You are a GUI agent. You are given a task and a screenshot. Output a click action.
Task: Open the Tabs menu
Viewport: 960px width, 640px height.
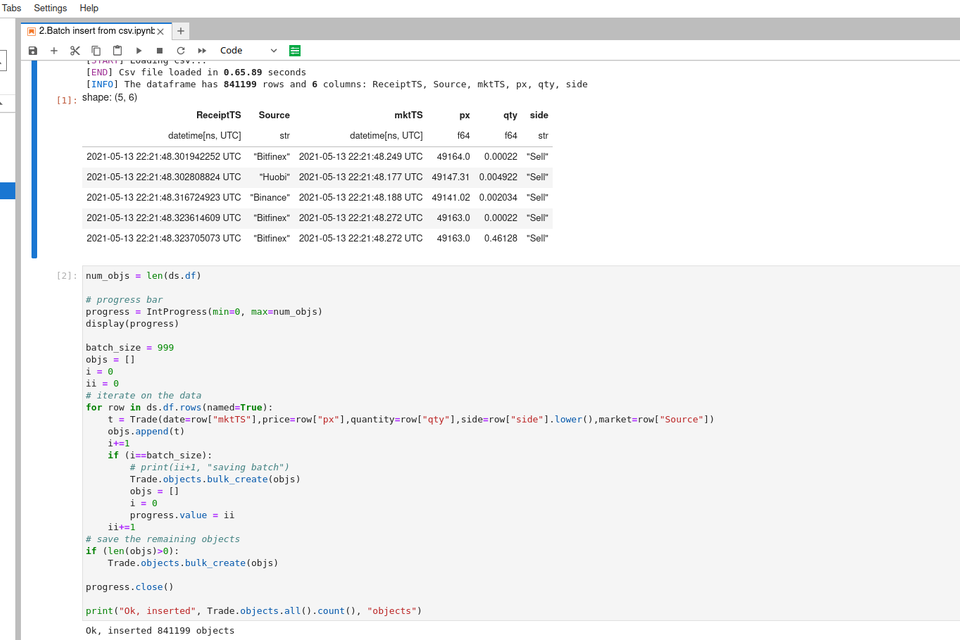pyautogui.click(x=12, y=8)
